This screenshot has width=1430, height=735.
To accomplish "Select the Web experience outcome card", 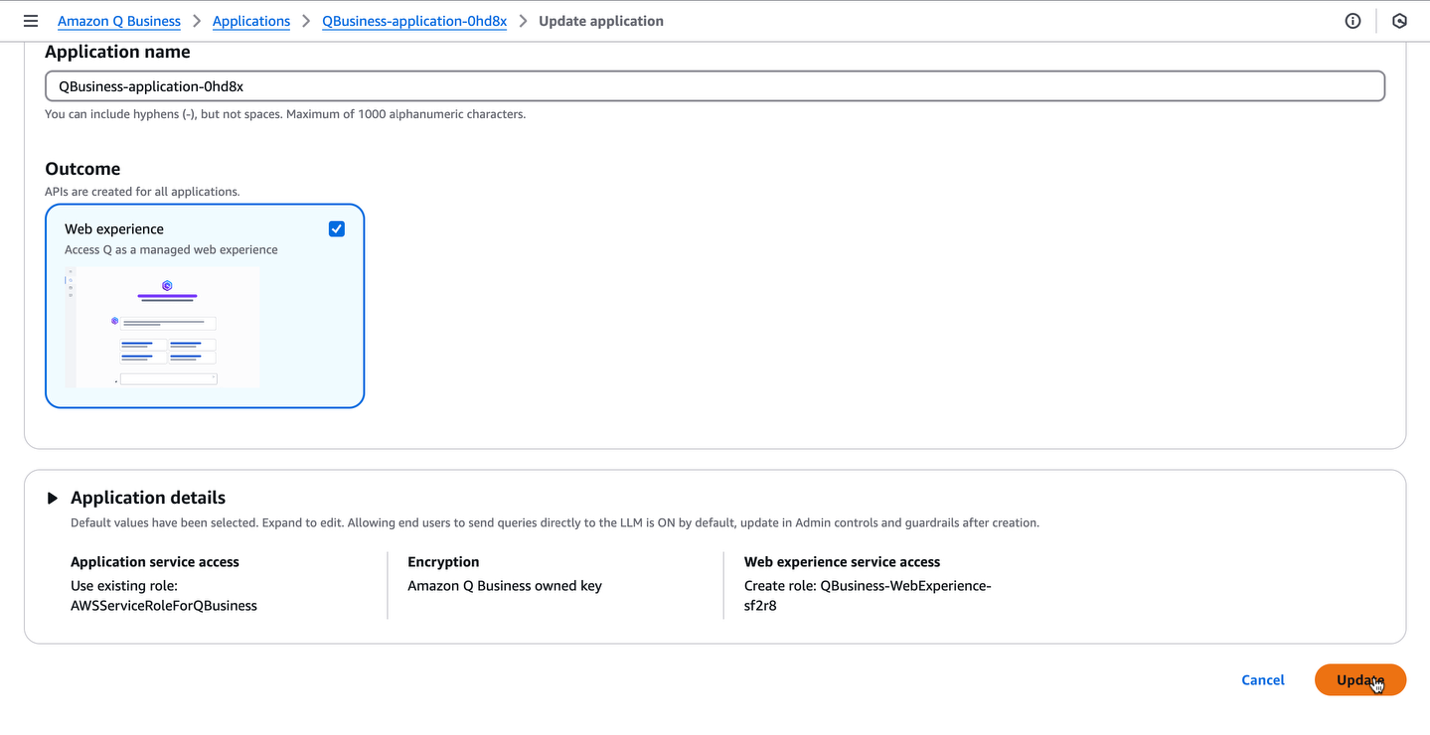I will 204,306.
